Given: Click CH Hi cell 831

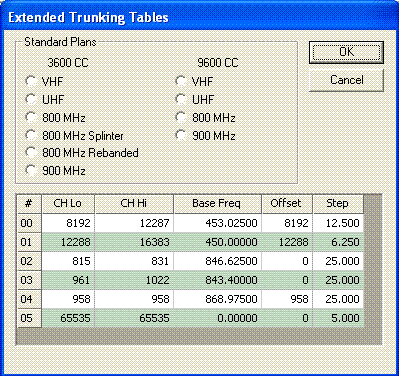Looking at the screenshot, I should coord(134,261).
